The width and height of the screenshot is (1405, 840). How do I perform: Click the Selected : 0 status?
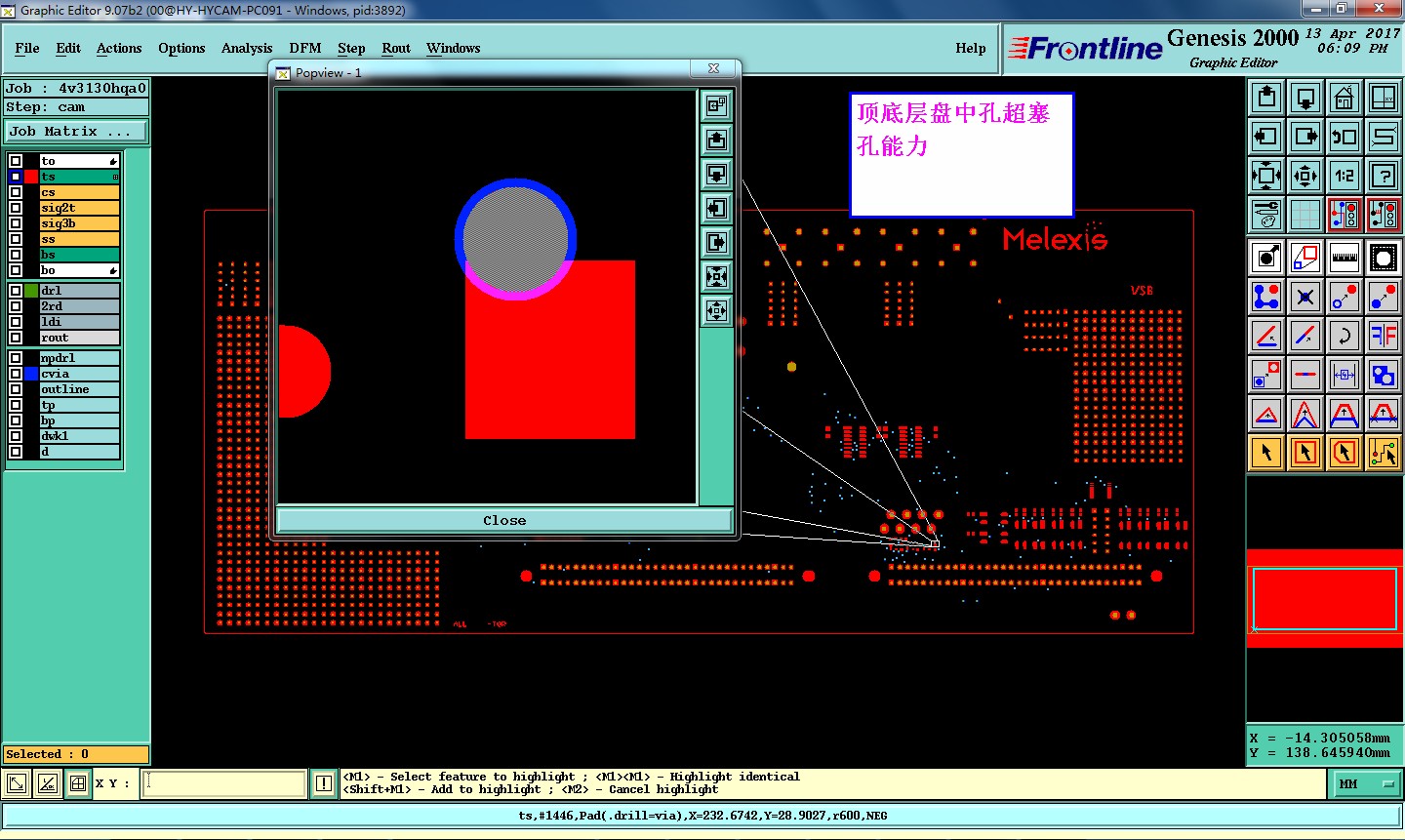click(76, 754)
